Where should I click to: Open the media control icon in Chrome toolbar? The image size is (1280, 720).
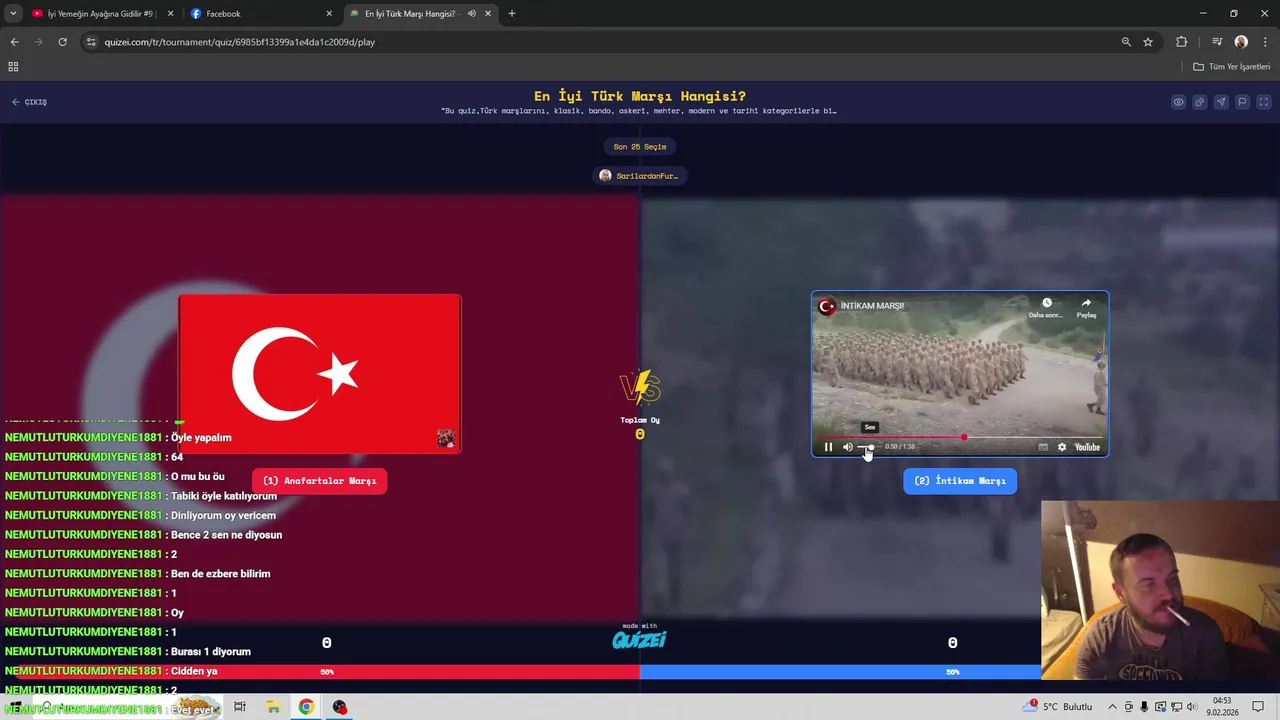pos(1217,42)
